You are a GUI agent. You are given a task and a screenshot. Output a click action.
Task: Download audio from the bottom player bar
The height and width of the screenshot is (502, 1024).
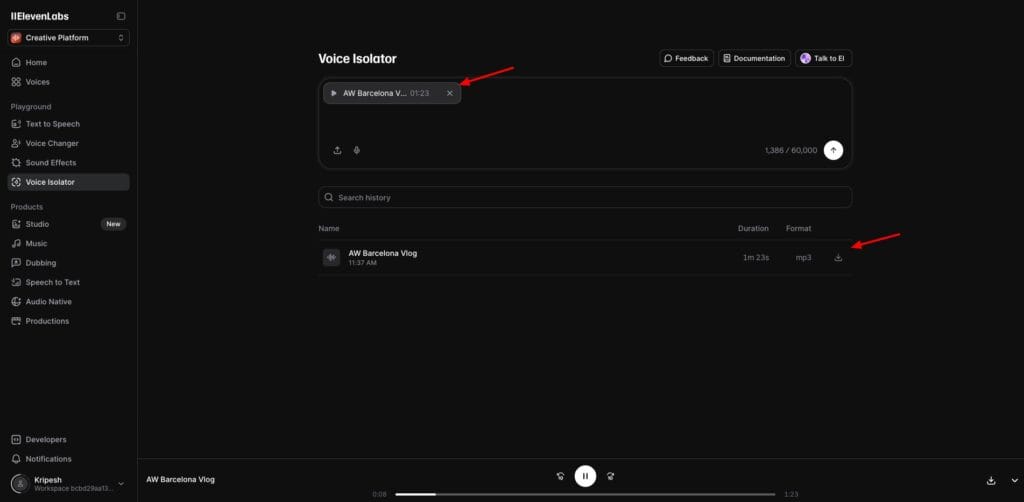(x=990, y=480)
